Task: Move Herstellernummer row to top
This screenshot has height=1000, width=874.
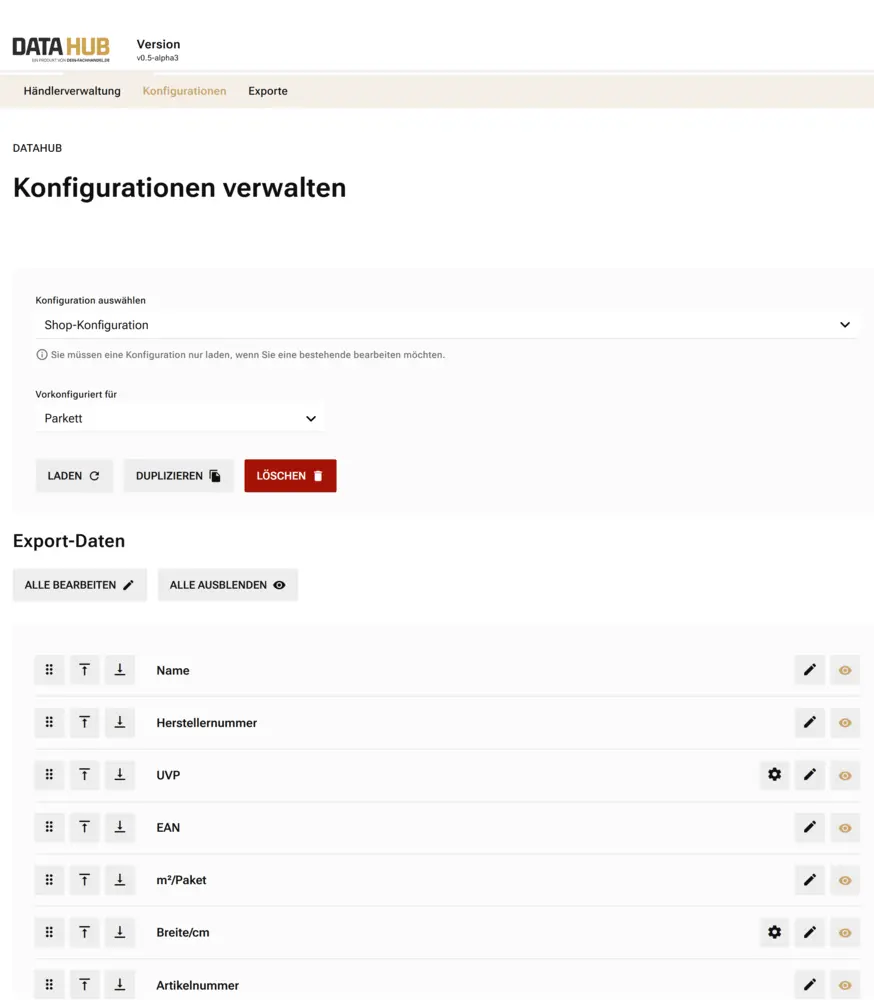Action: [84, 722]
